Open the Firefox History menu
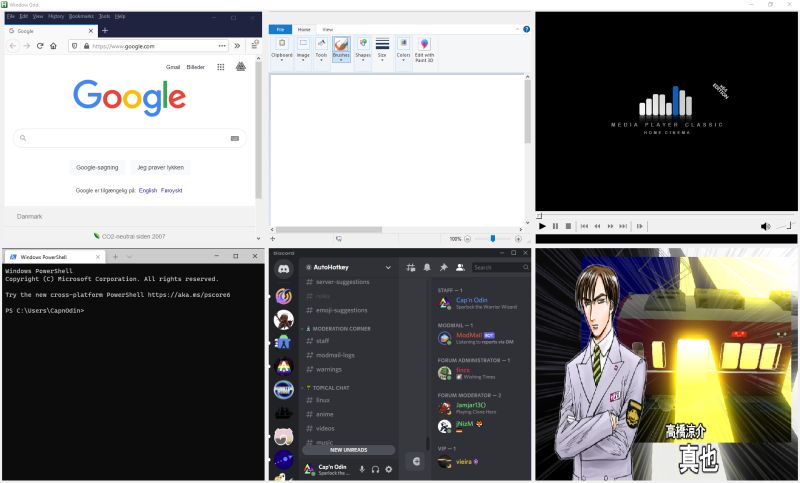The height and width of the screenshot is (483, 800). 56,16
